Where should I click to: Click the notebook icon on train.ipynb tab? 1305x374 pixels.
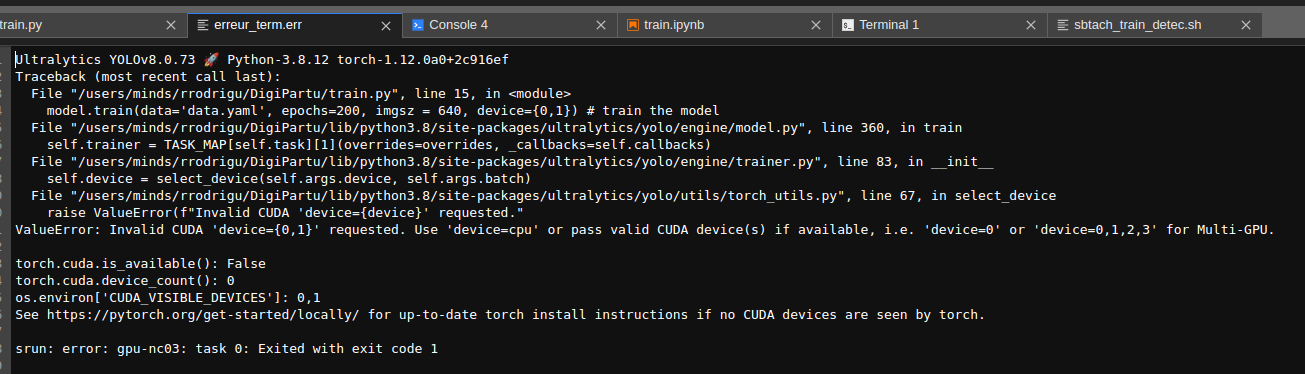(633, 24)
